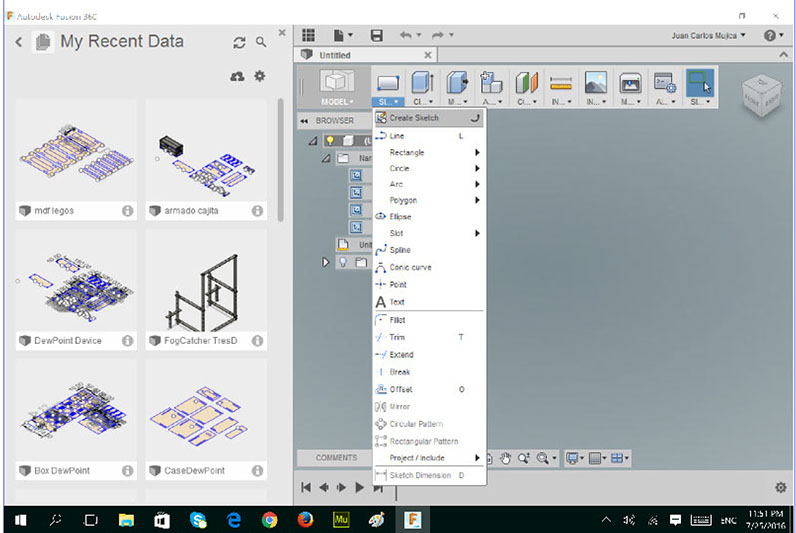
Task: Choose Text in Sketch menu
Action: click(429, 302)
